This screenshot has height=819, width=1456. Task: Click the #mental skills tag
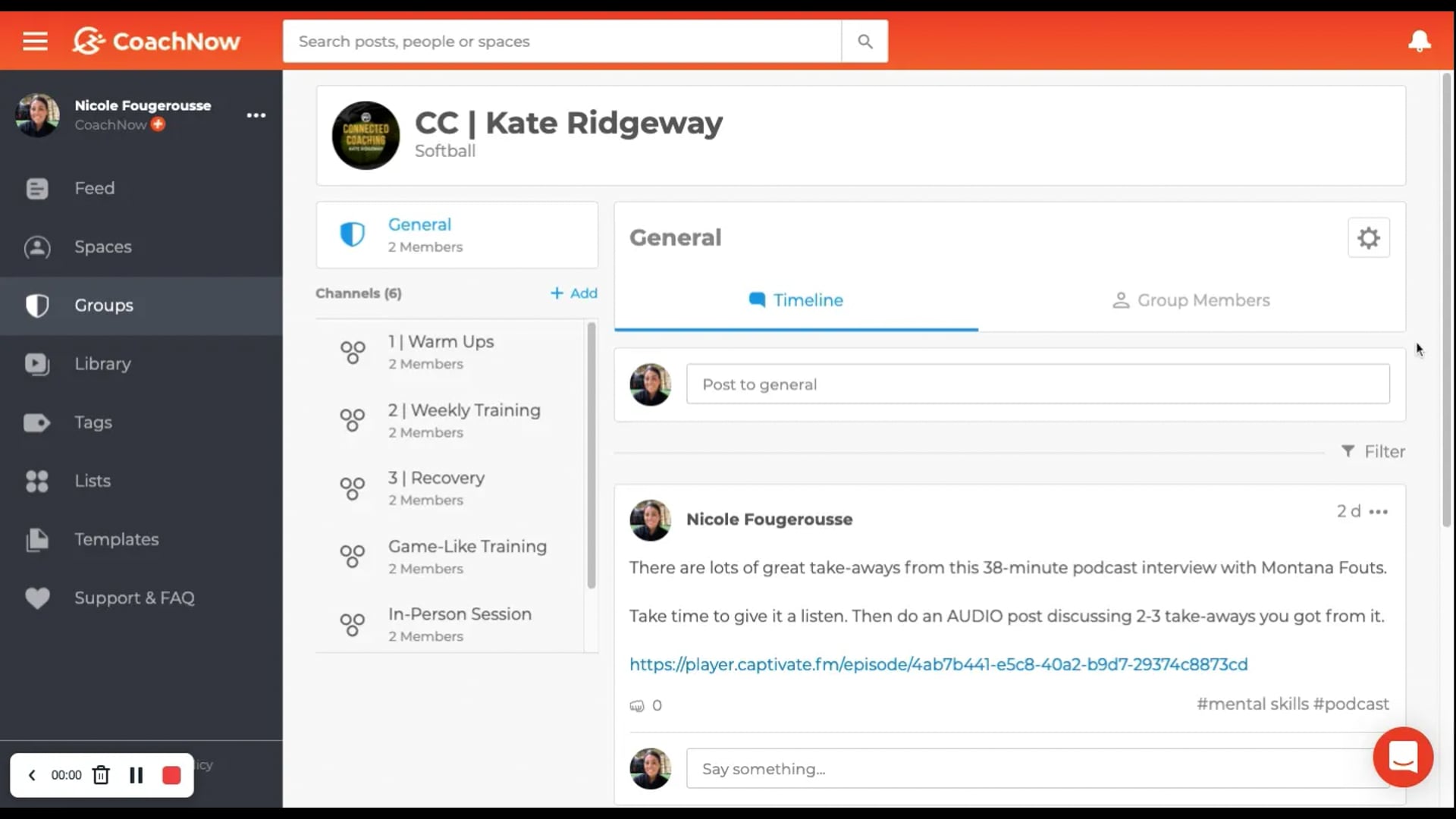[1252, 704]
